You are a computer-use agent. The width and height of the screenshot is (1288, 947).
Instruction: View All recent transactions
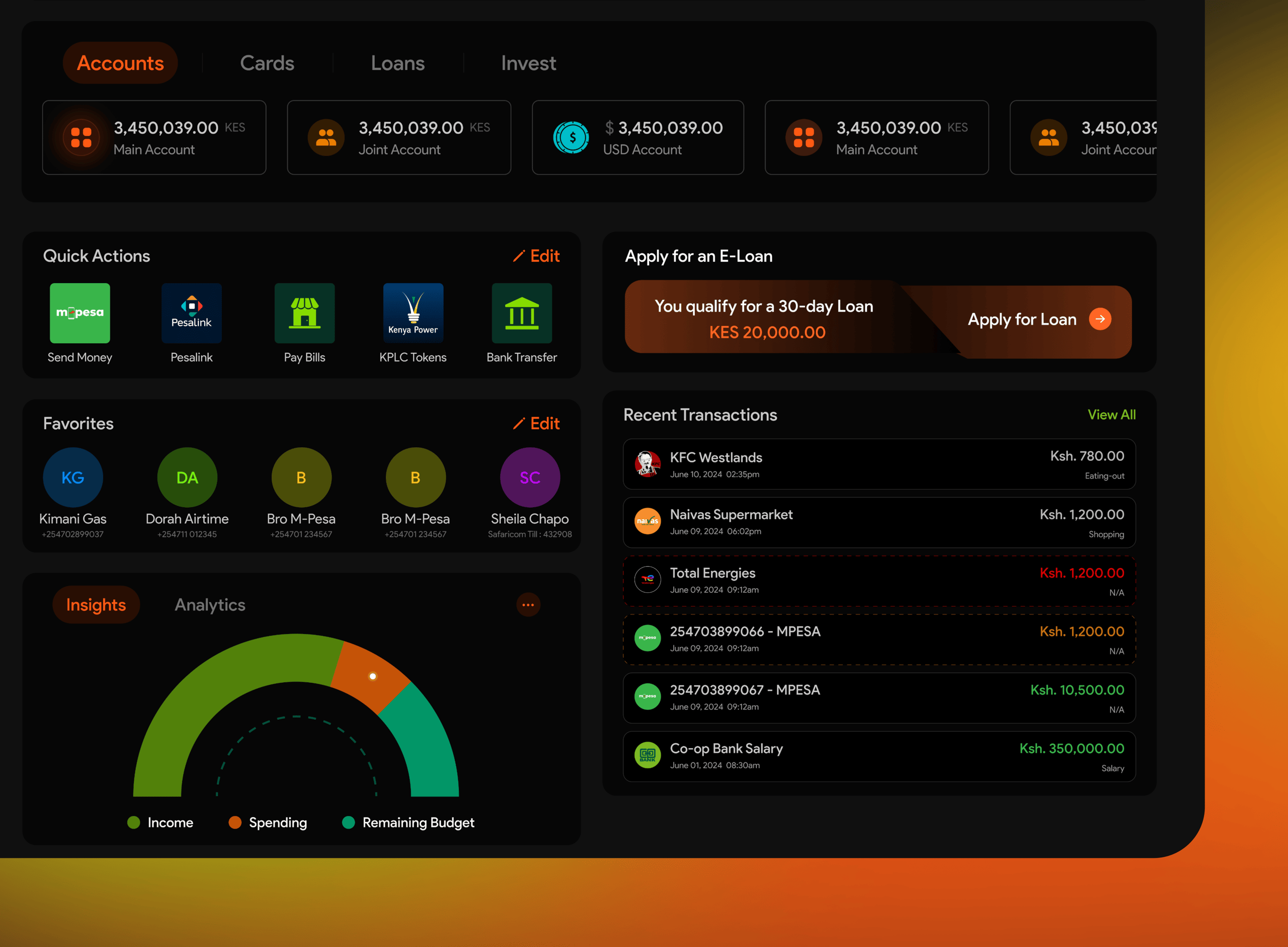[1111, 415]
